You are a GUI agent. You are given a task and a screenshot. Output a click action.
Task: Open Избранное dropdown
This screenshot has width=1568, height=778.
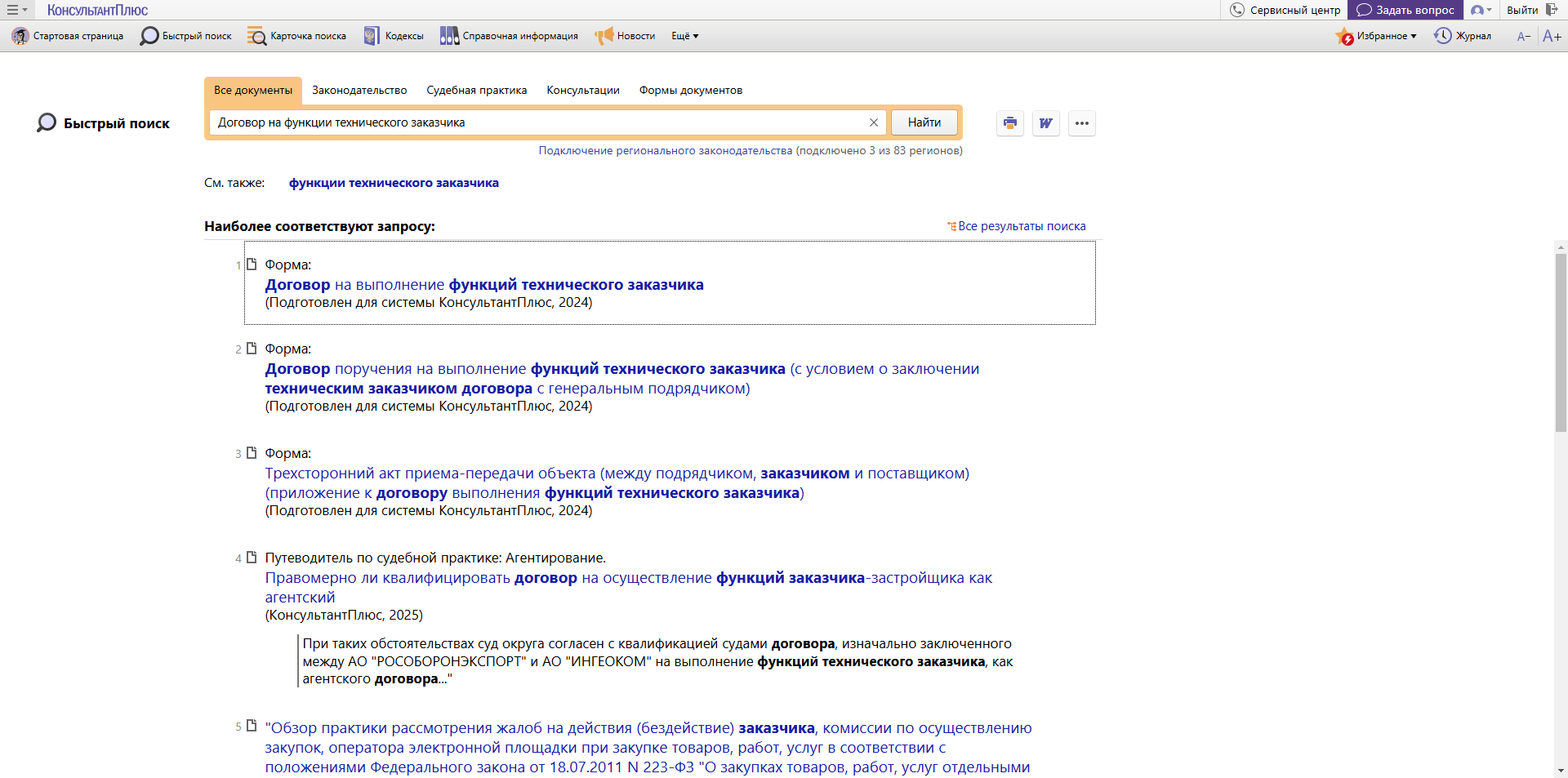1376,36
